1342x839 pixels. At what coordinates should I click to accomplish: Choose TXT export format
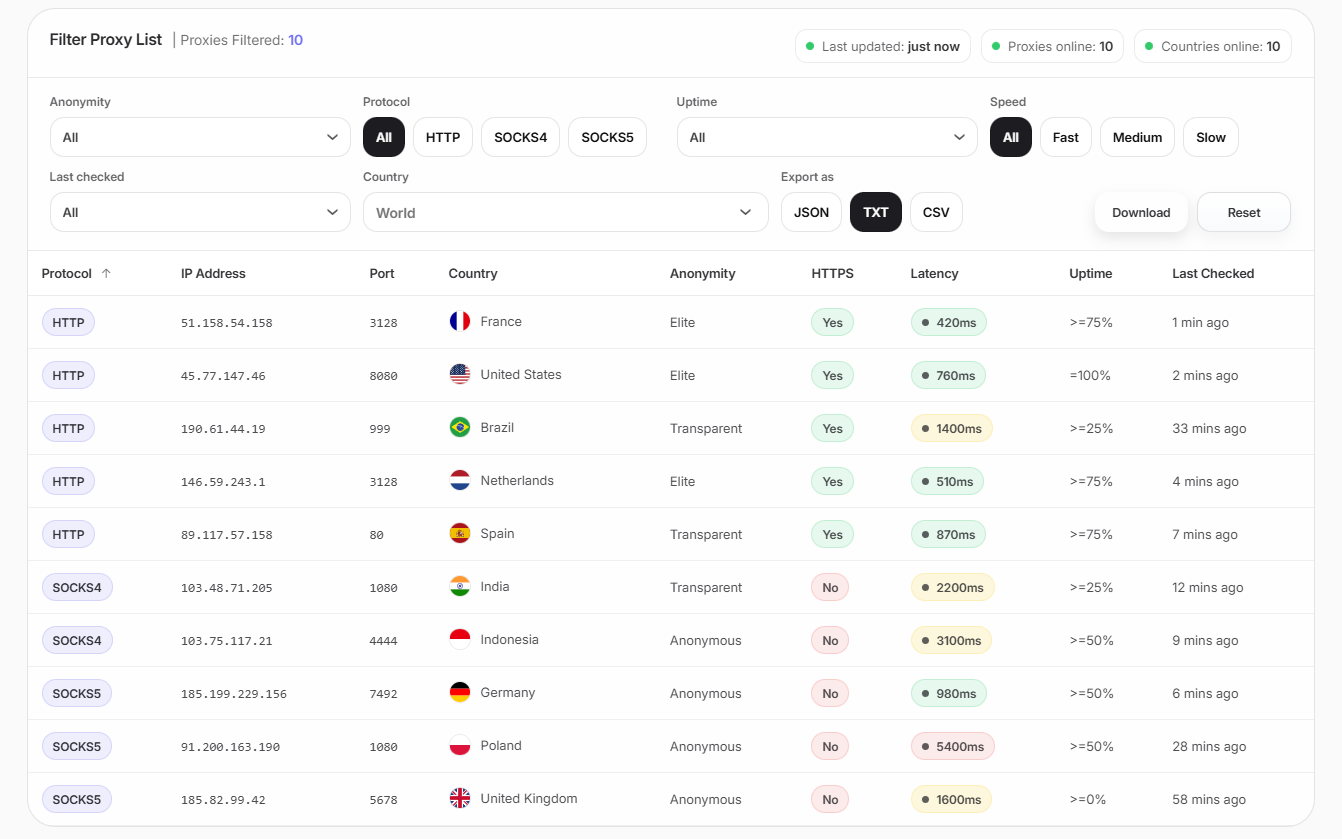876,212
